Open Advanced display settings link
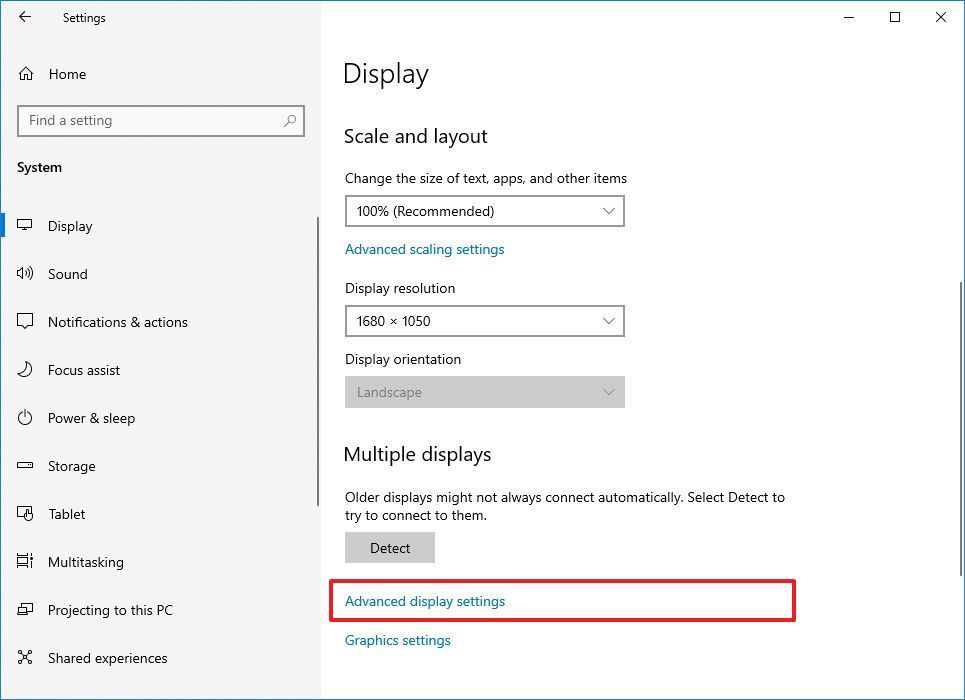 click(424, 601)
